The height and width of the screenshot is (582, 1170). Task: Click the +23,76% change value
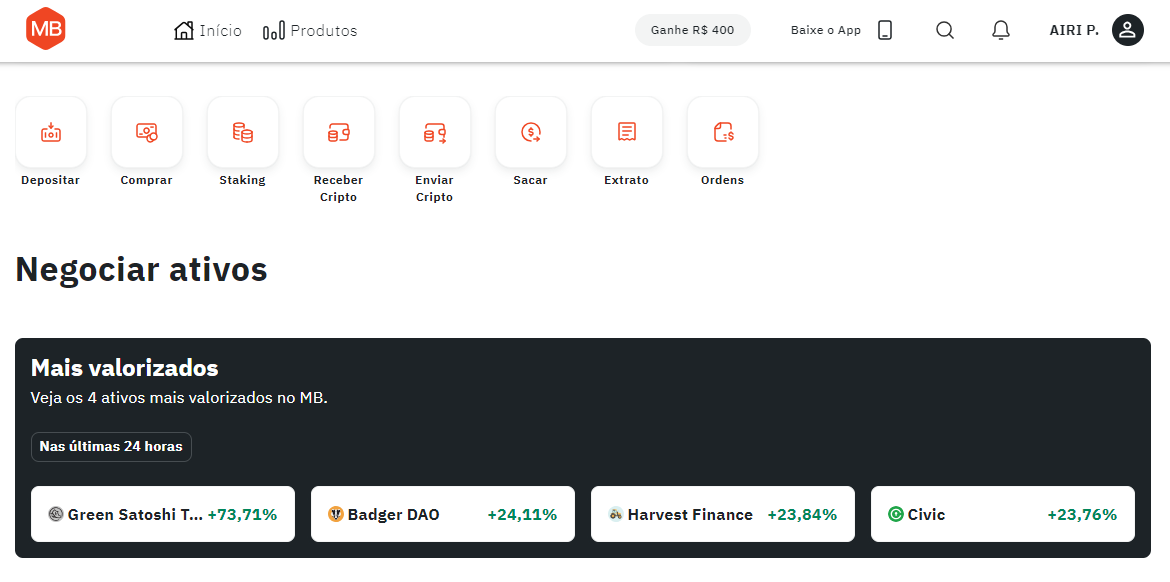pyautogui.click(x=1082, y=515)
